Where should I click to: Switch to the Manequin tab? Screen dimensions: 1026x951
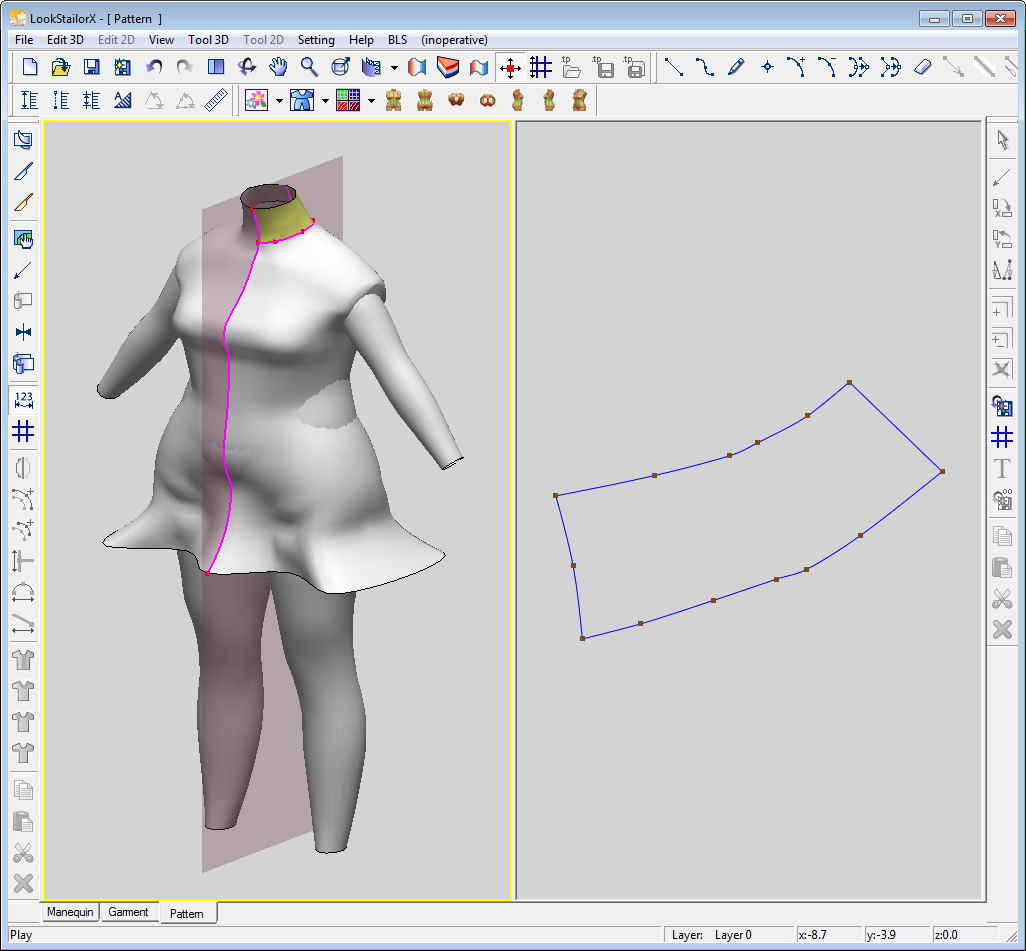coord(70,912)
